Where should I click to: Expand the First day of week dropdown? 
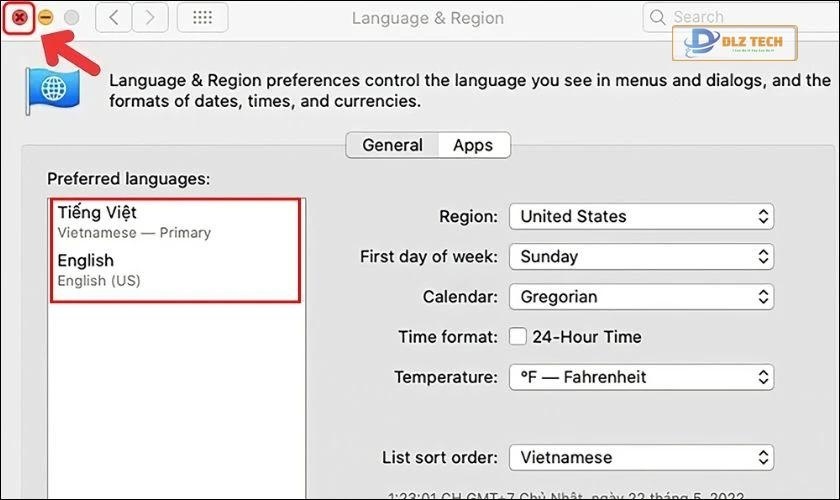641,257
